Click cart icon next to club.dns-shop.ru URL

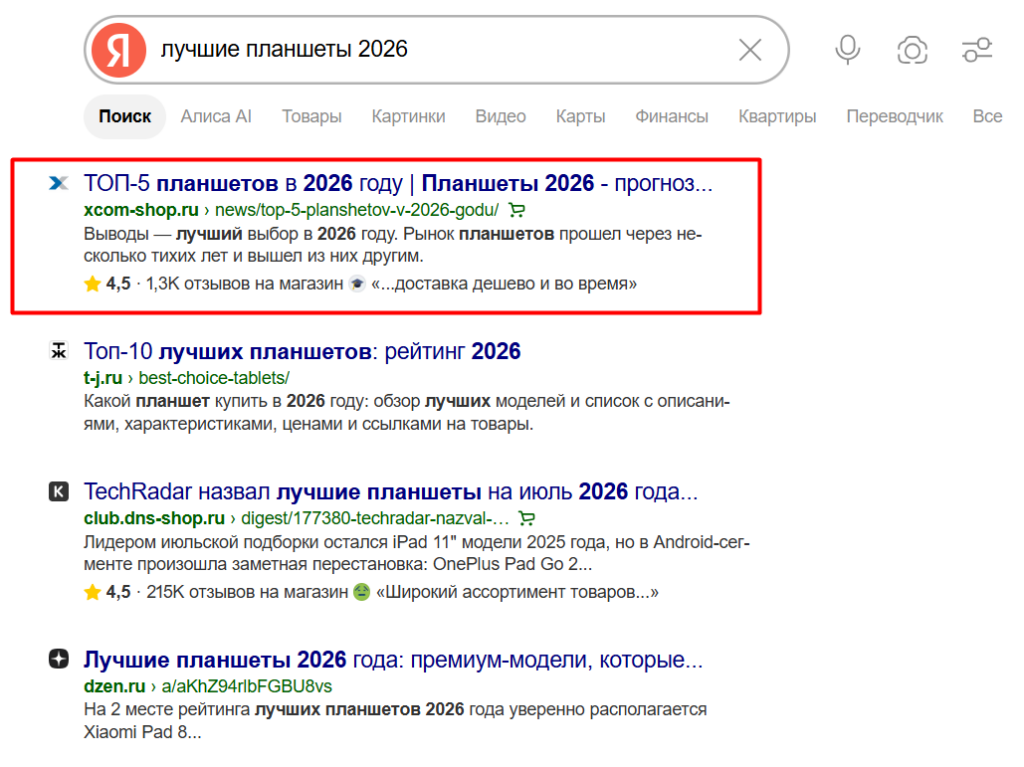point(526,519)
